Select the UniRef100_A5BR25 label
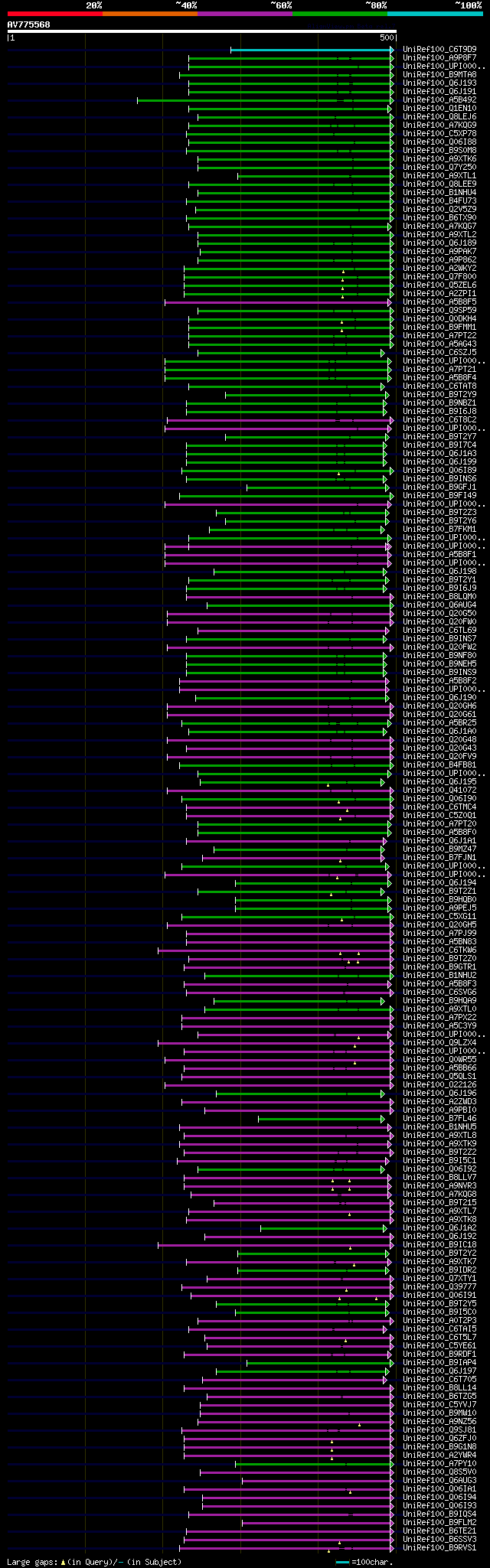Screen dimensions: 490x1568 [439, 723]
